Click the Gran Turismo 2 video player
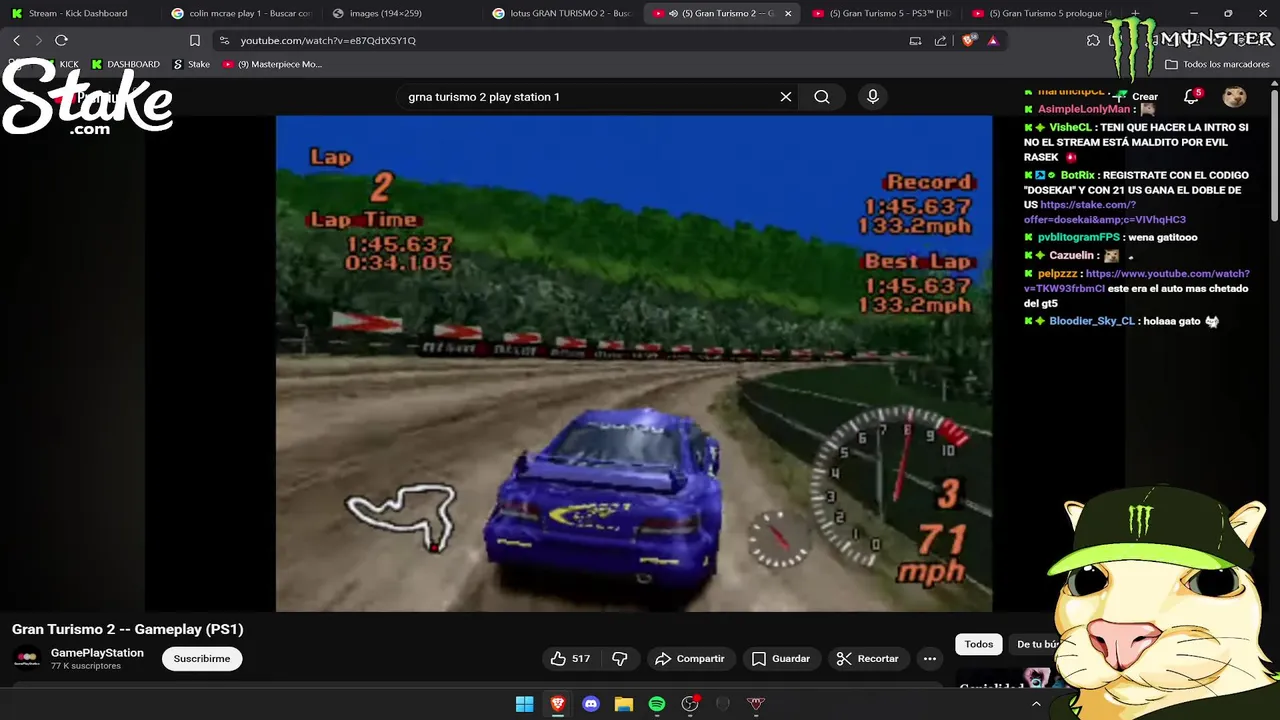The width and height of the screenshot is (1280, 720). (634, 363)
